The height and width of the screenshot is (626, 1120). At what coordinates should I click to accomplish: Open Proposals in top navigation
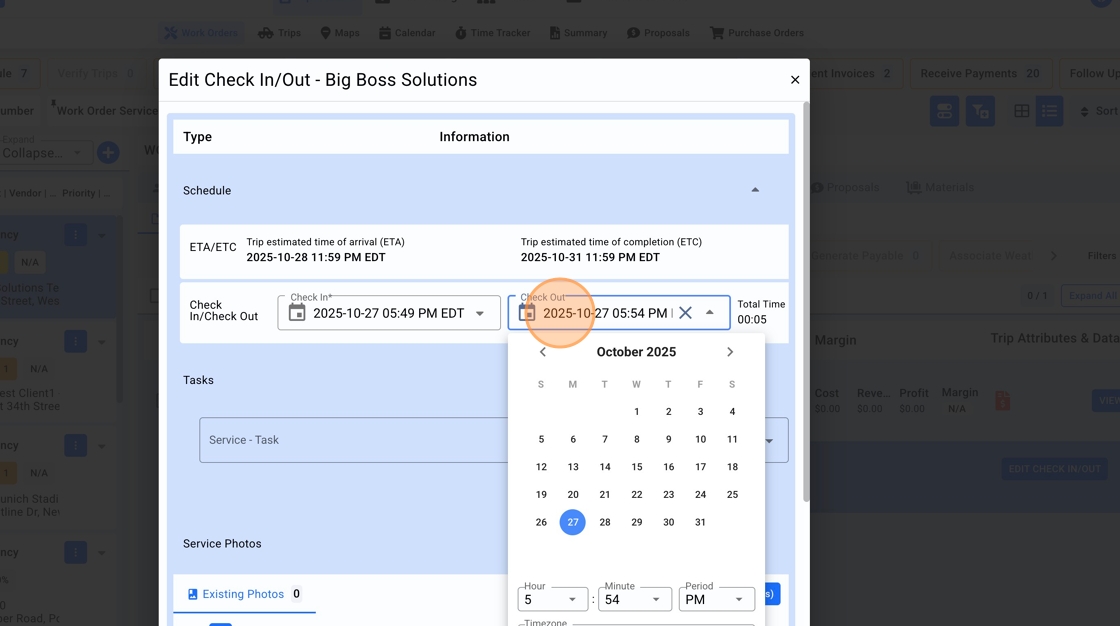coord(658,33)
